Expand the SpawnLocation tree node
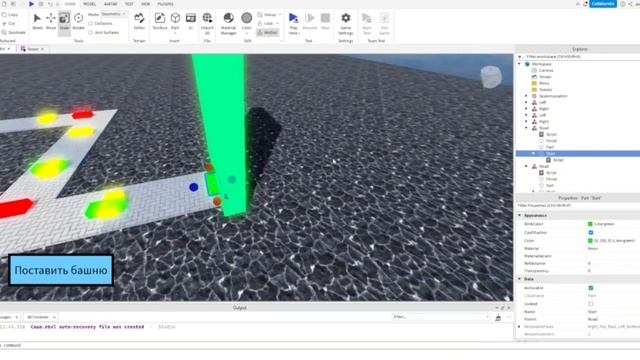This screenshot has height=360, width=640. [x=526, y=96]
